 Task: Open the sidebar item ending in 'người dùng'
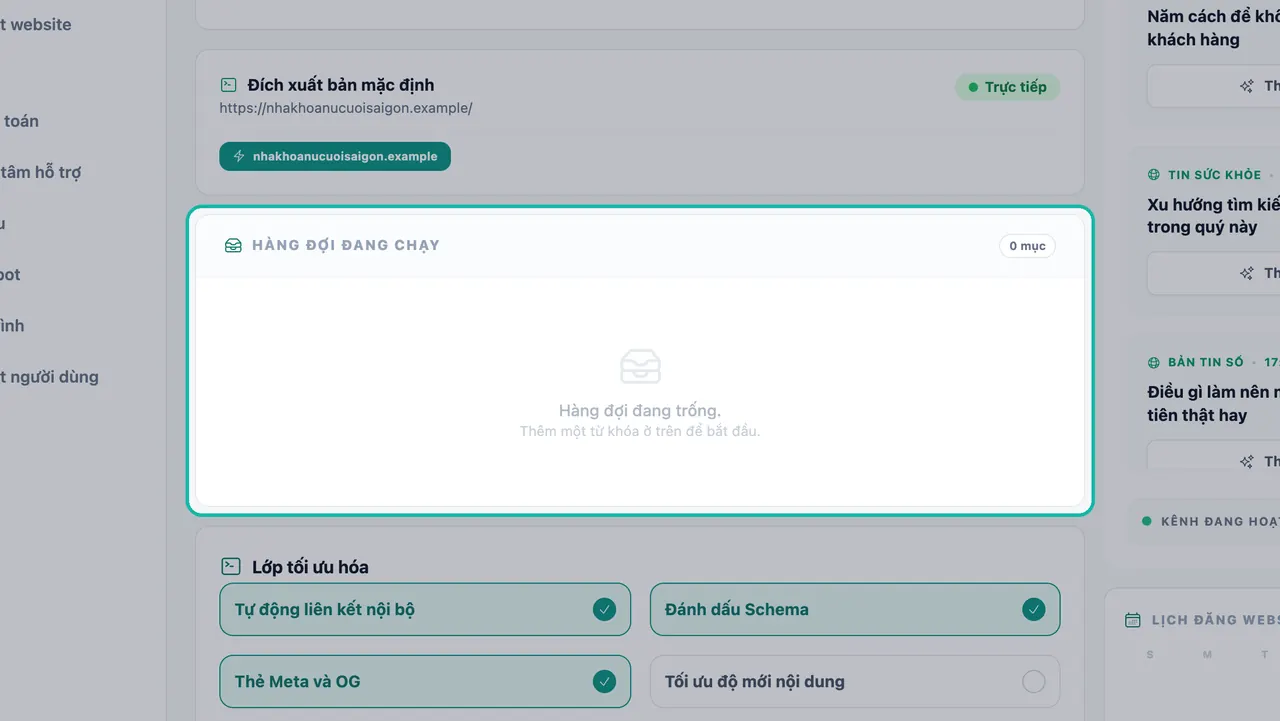[x=49, y=377]
